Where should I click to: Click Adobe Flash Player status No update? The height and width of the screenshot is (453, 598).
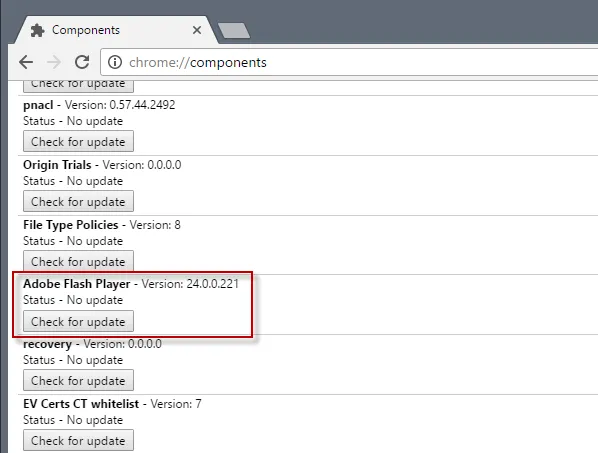73,300
